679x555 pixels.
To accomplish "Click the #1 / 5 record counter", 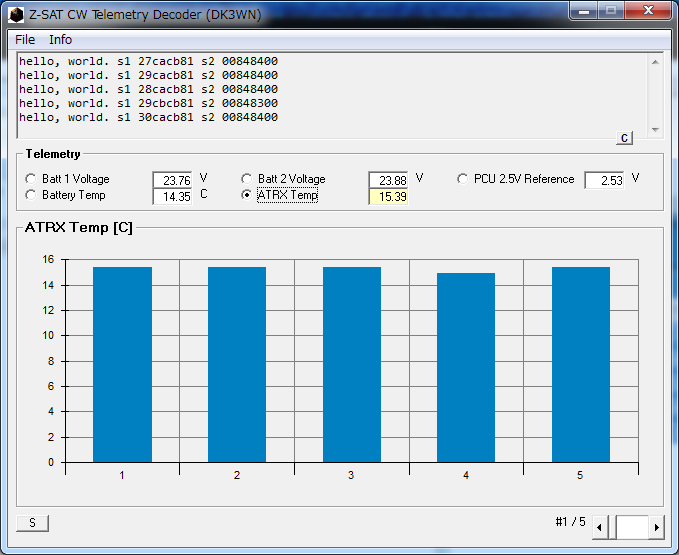I will click(x=570, y=522).
